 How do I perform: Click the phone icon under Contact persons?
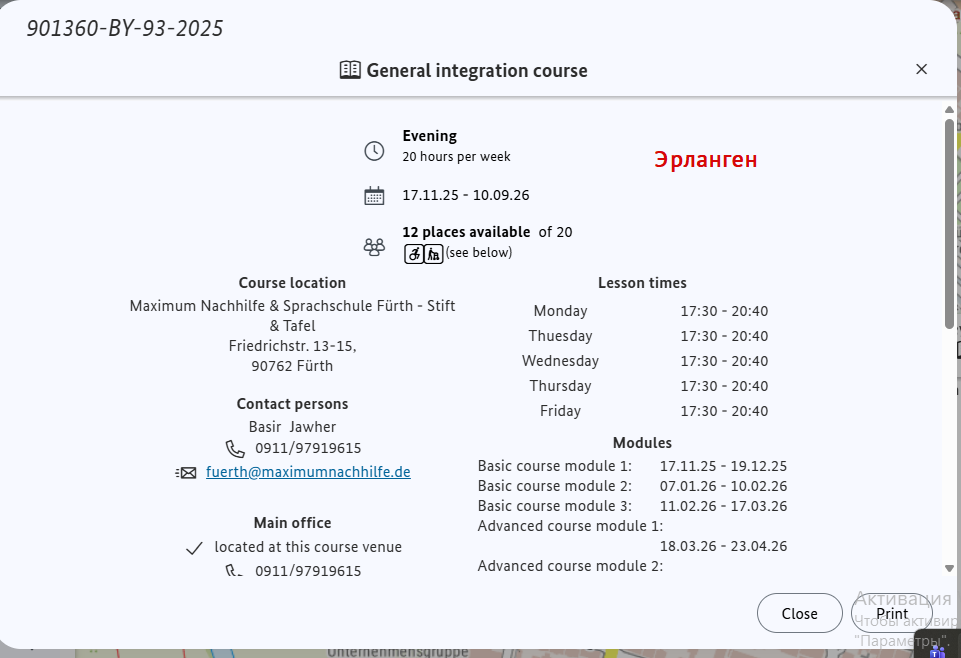[x=235, y=449]
